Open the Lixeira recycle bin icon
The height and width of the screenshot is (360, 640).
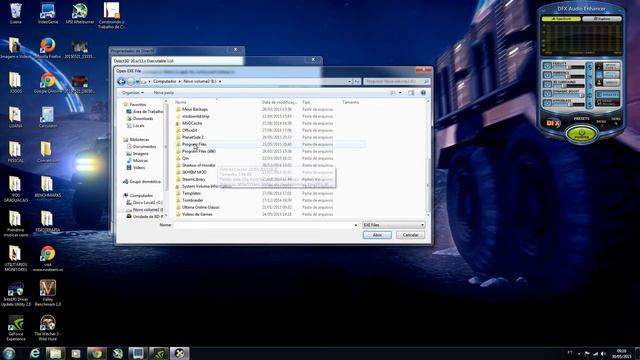point(16,13)
